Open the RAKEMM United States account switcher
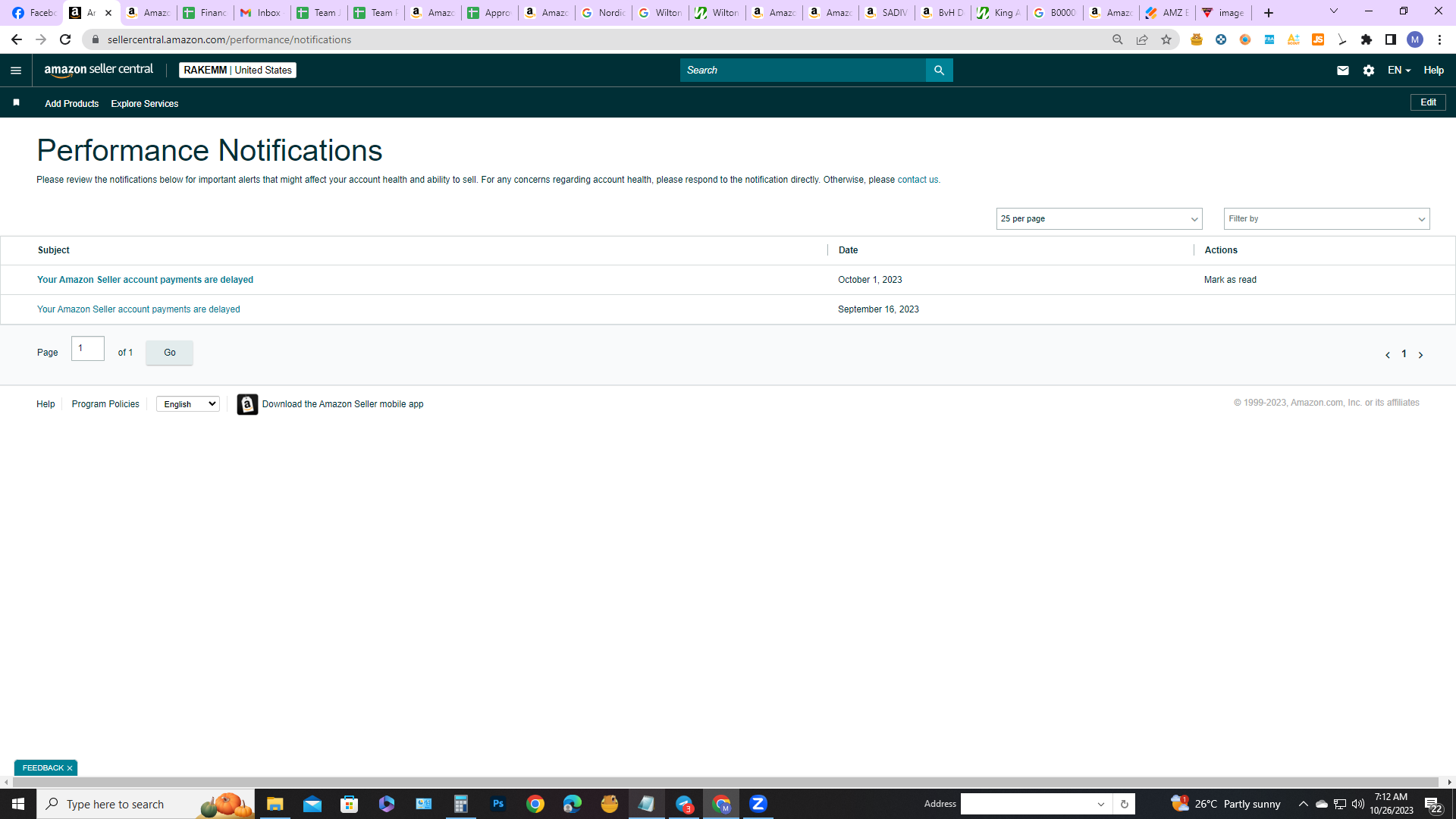Viewport: 1456px width, 819px height. click(237, 71)
